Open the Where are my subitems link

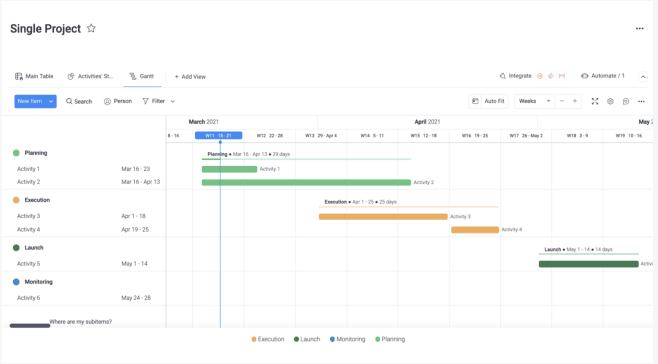point(81,322)
